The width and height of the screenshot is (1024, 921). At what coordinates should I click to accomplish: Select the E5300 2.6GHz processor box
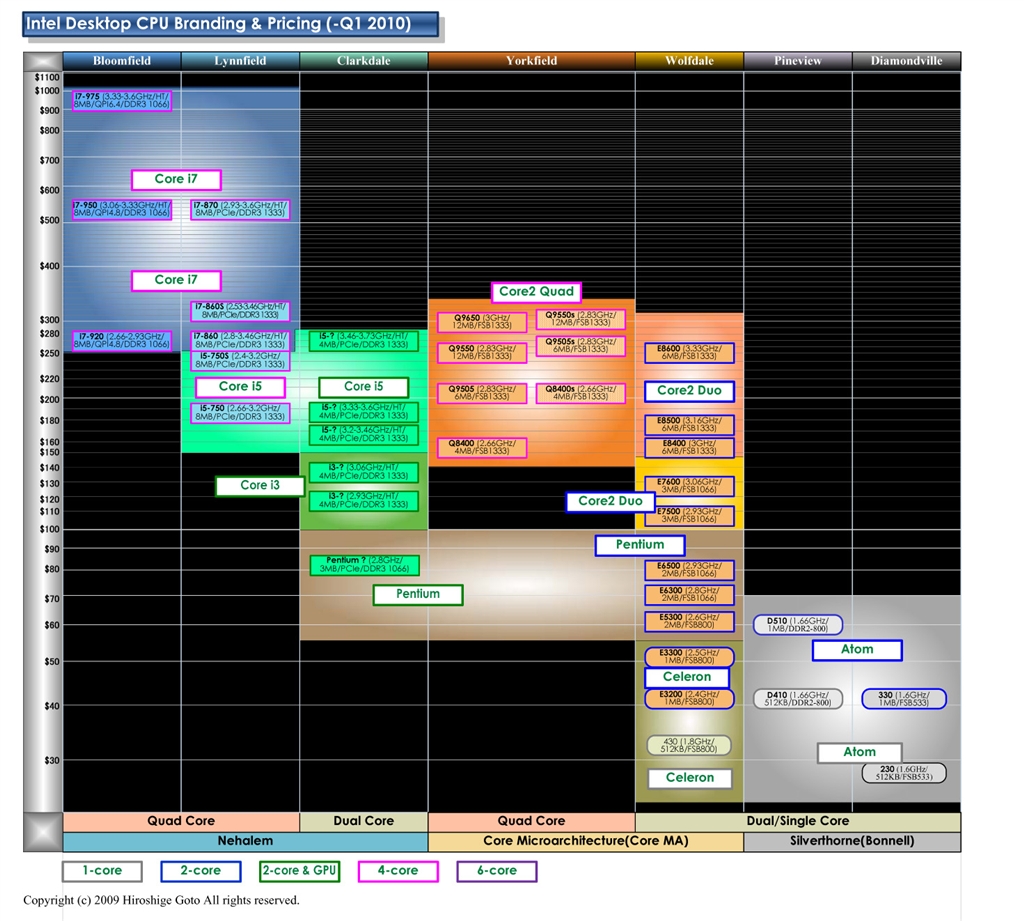[689, 621]
